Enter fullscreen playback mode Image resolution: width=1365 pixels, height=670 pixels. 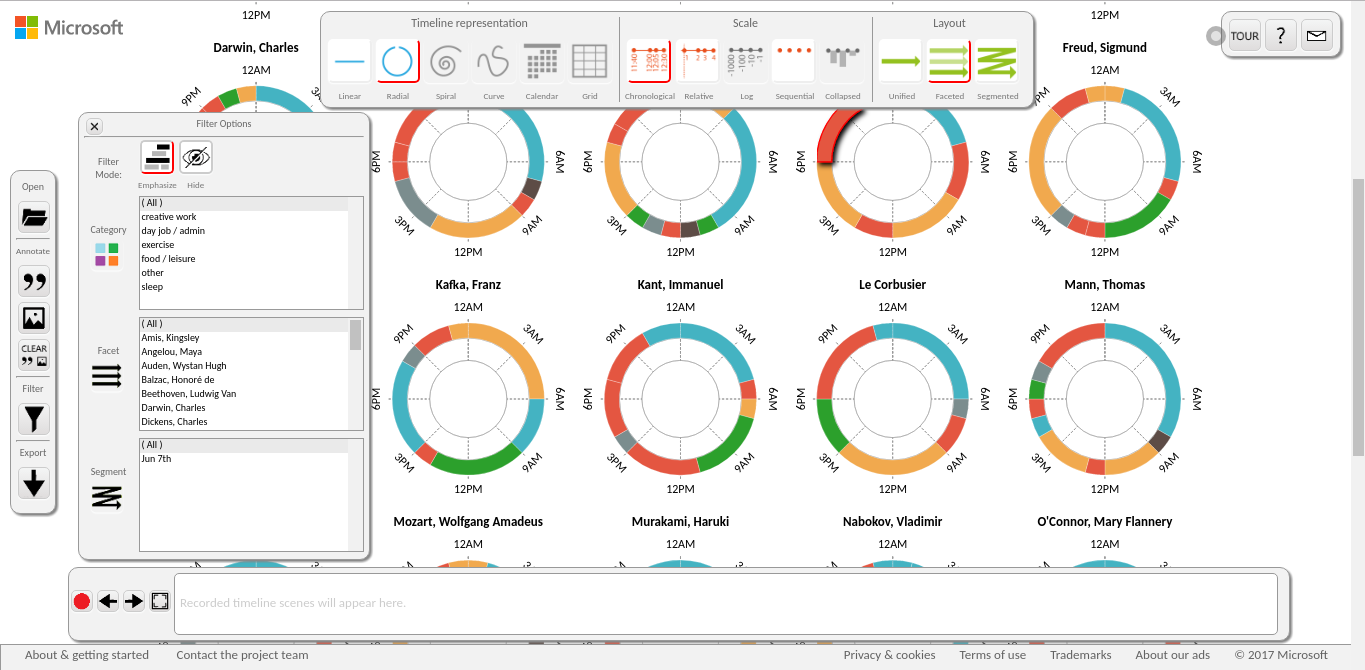[160, 601]
